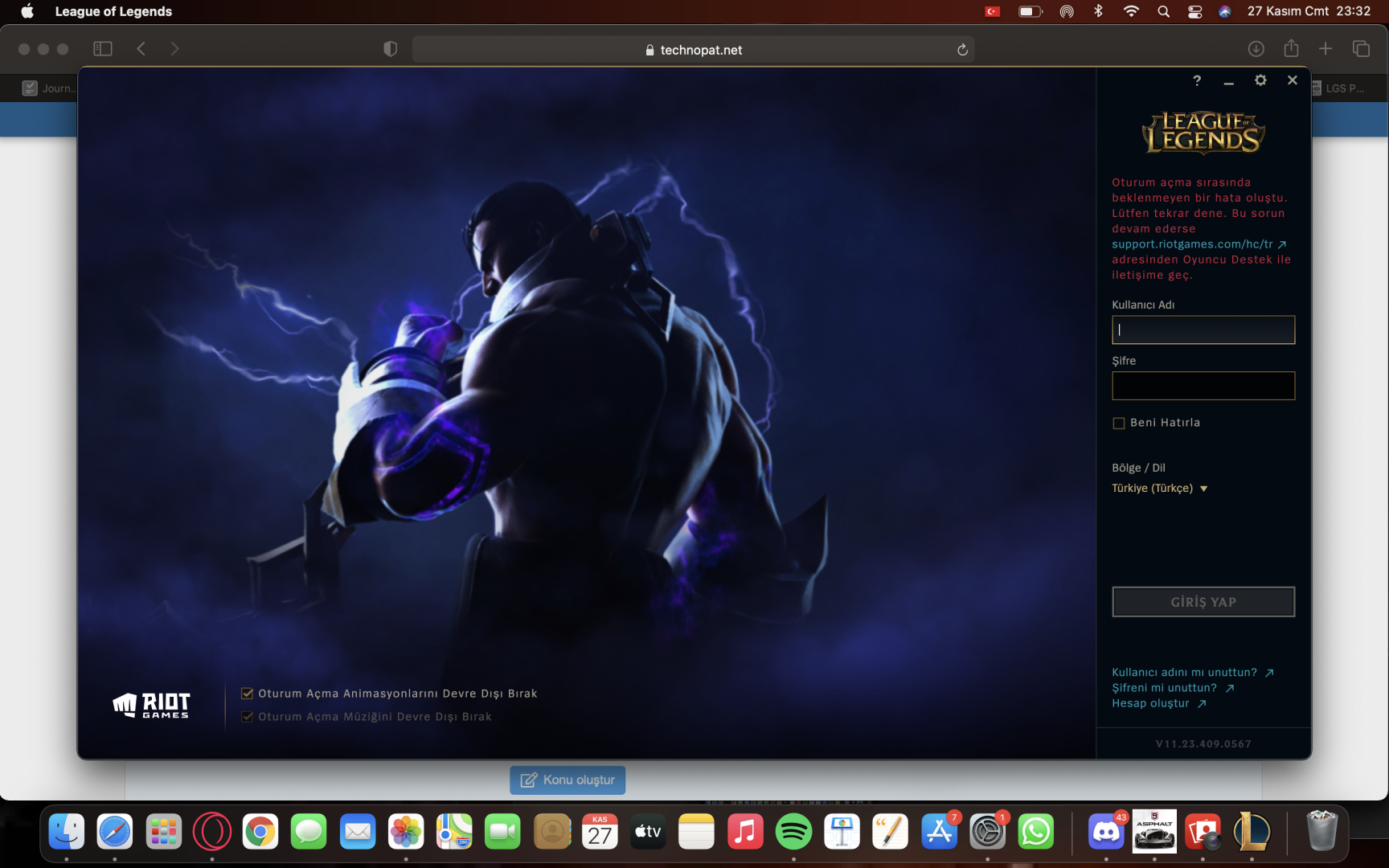Click the GİRİŞ YAP login button

(x=1203, y=602)
